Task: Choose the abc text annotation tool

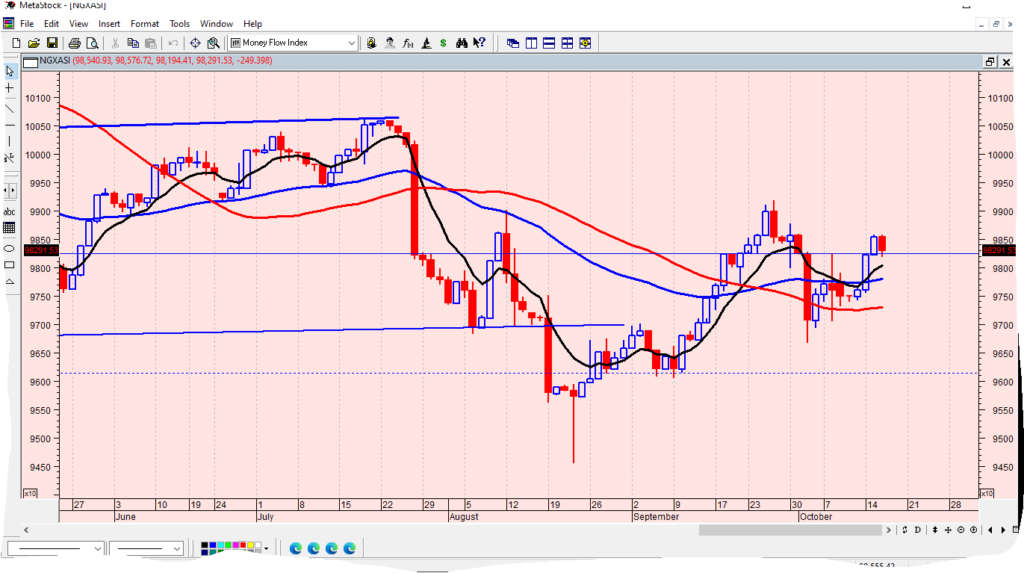Action: click(10, 211)
